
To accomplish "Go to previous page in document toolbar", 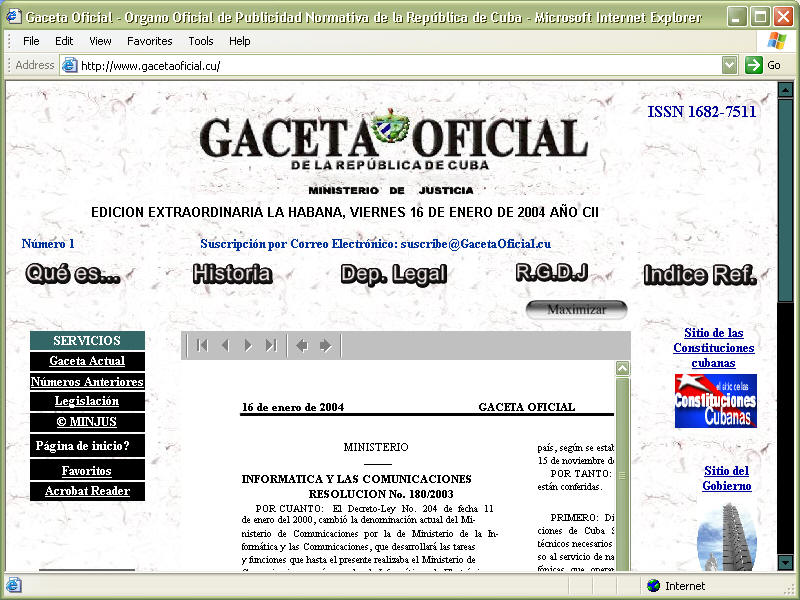I will (225, 345).
